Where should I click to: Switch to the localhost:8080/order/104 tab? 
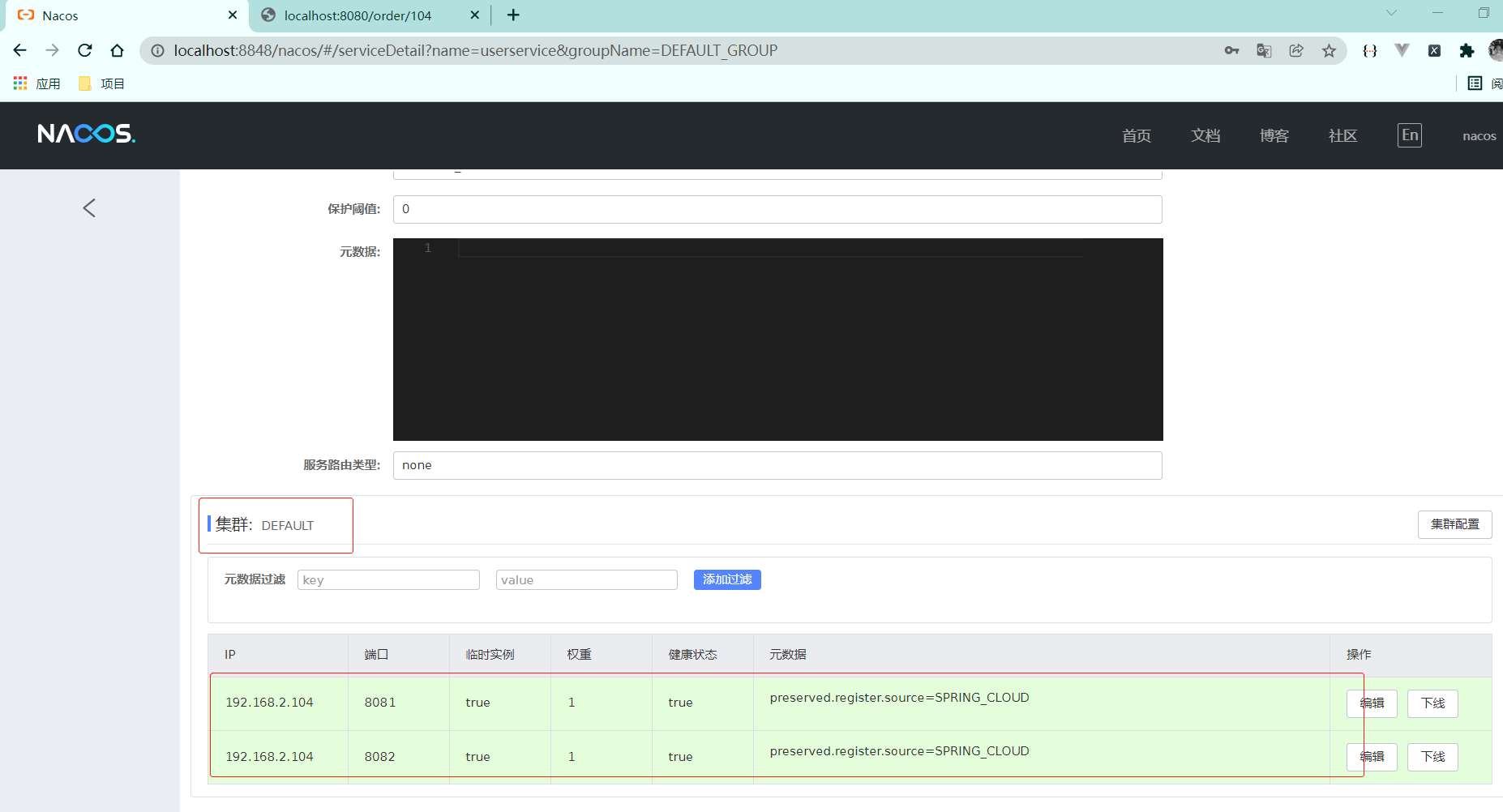[x=370, y=15]
